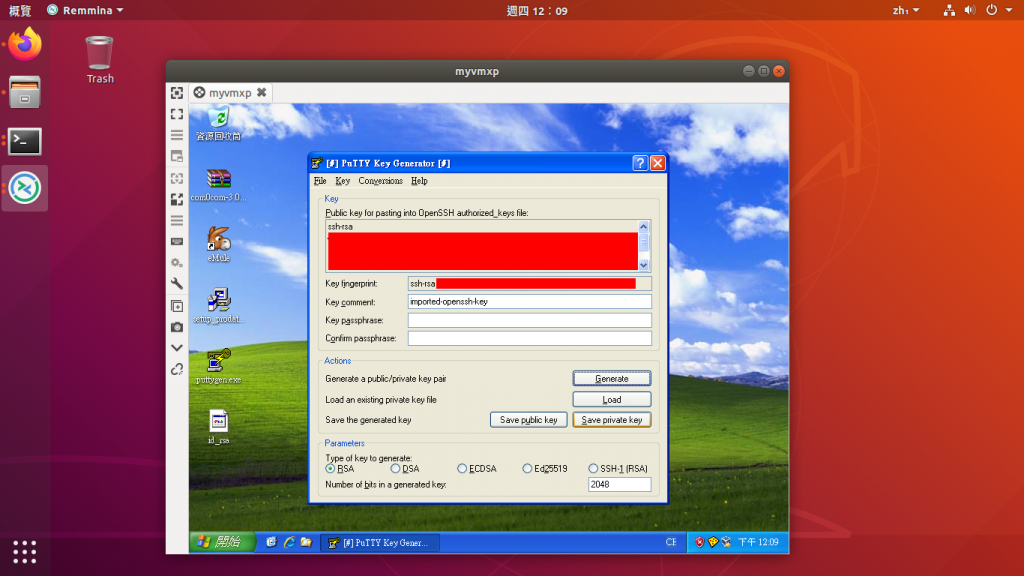Select the ECDSA key type
The image size is (1024, 576).
[x=477, y=469]
